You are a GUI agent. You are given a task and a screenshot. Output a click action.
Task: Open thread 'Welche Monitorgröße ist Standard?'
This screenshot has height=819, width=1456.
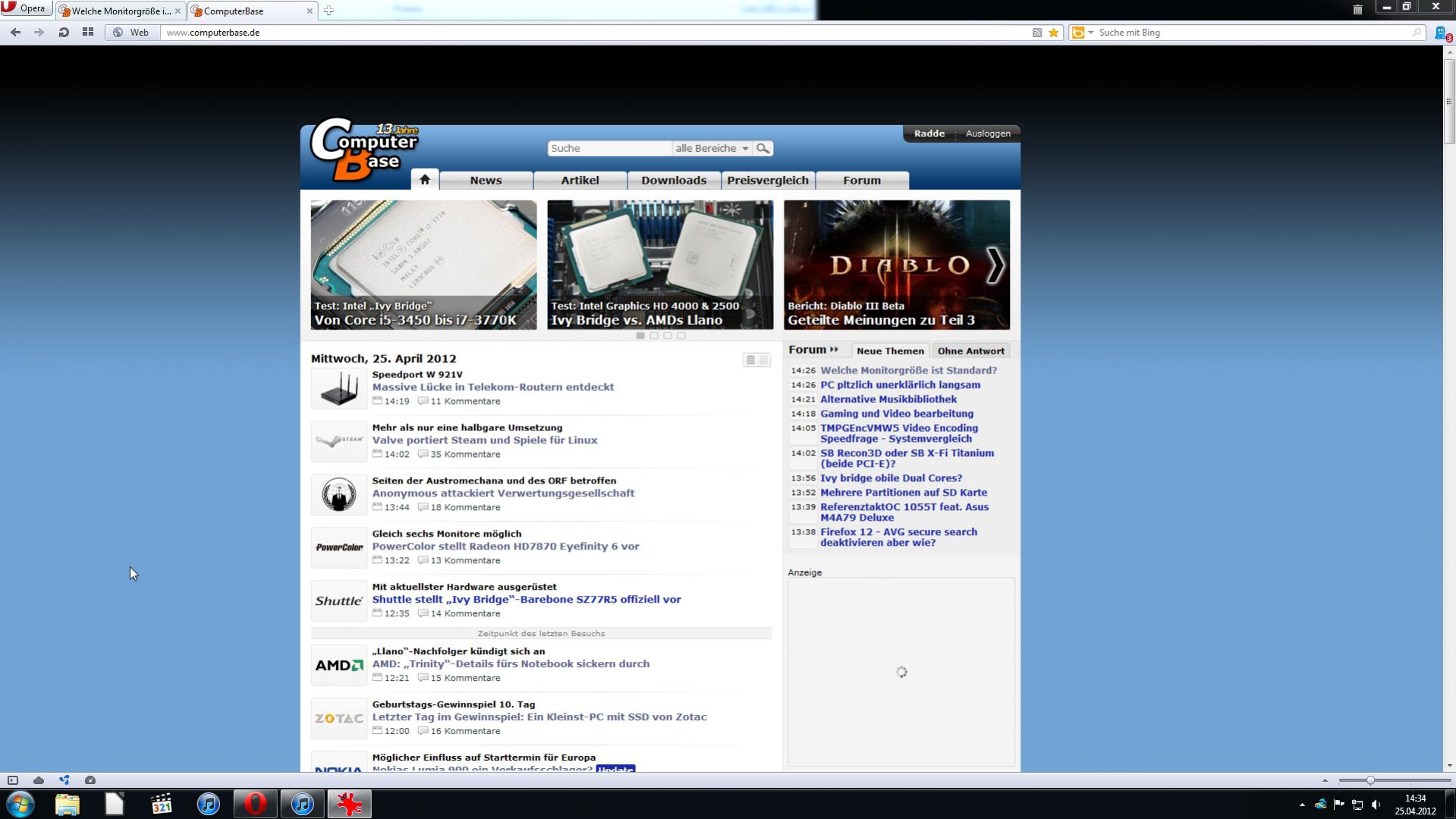[x=908, y=370]
